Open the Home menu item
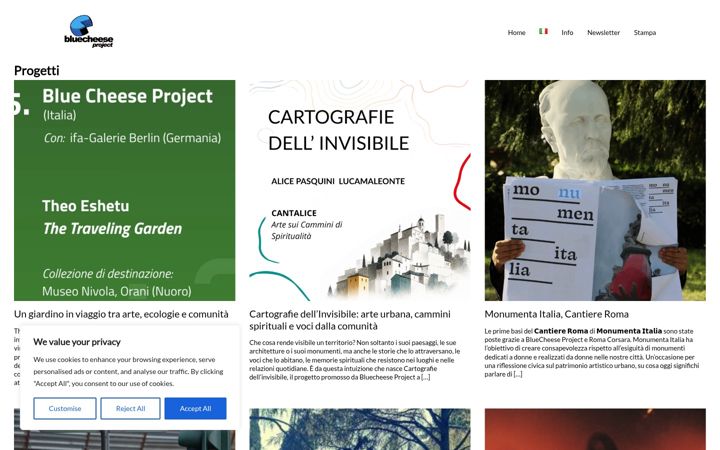The height and width of the screenshot is (450, 720). (517, 33)
